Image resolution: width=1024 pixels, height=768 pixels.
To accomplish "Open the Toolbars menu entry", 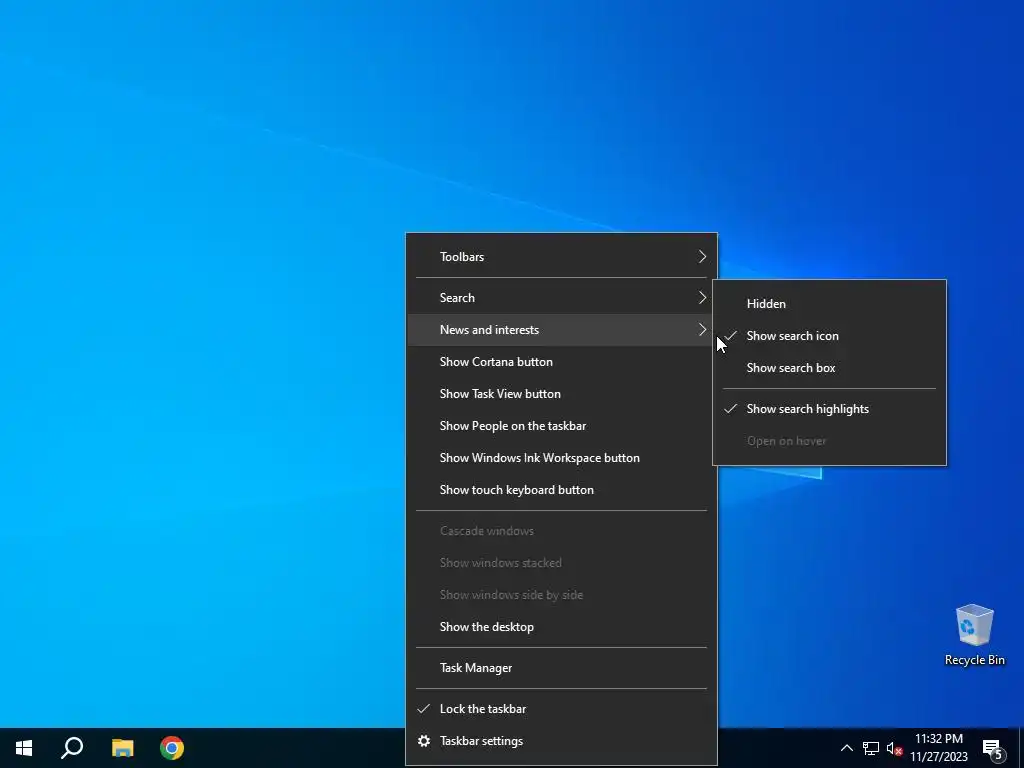I will tap(561, 257).
